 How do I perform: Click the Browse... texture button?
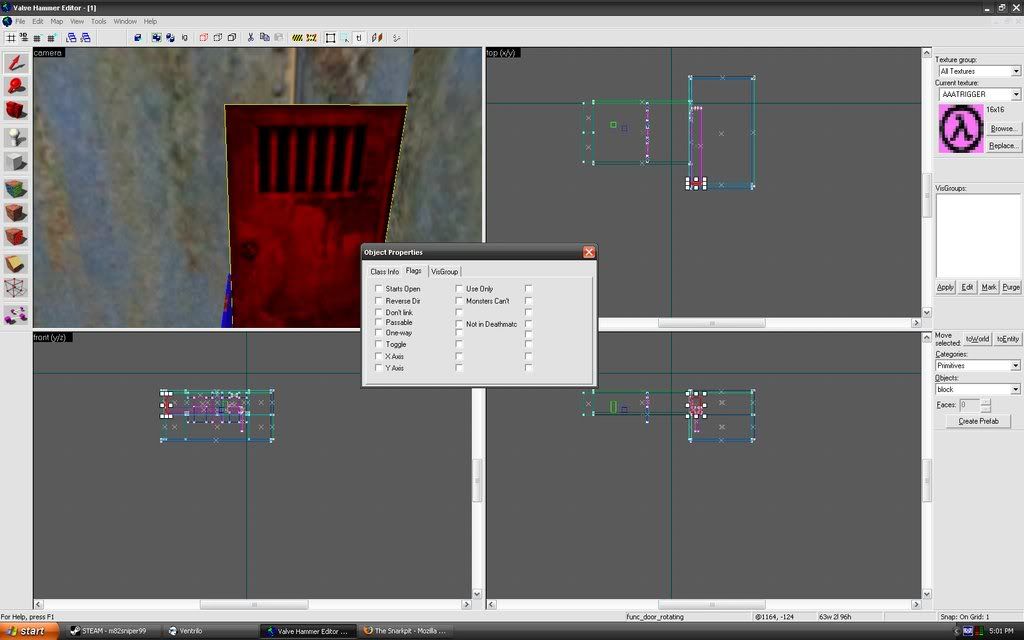pos(1003,129)
